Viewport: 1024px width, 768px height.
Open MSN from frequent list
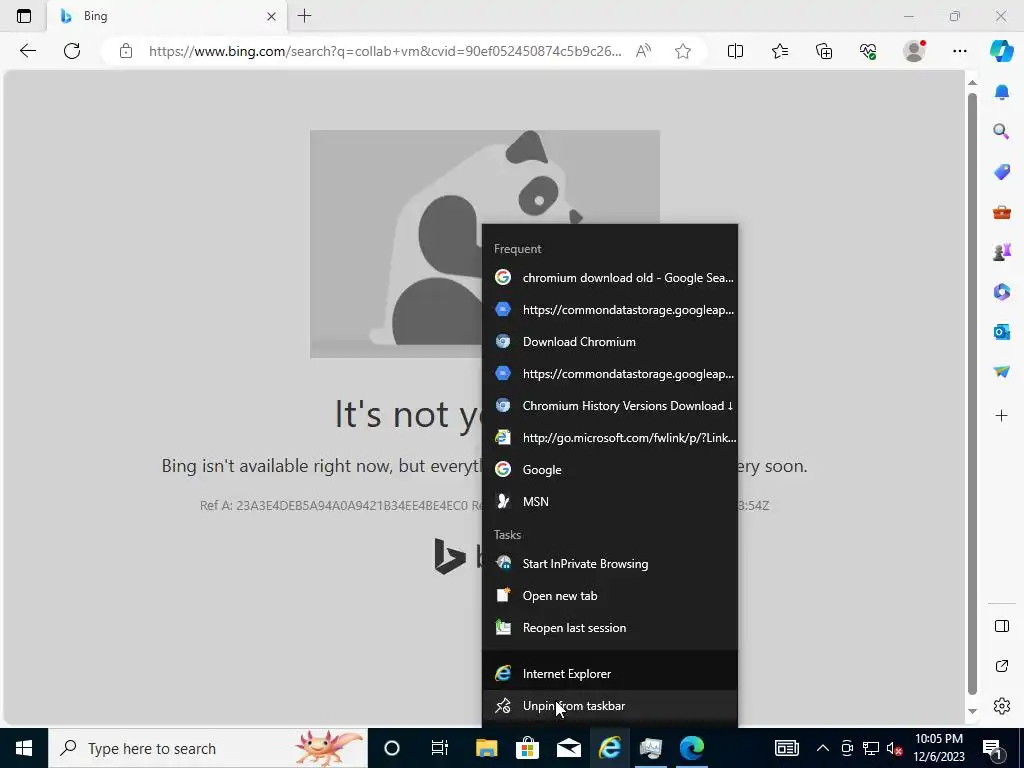click(x=610, y=502)
